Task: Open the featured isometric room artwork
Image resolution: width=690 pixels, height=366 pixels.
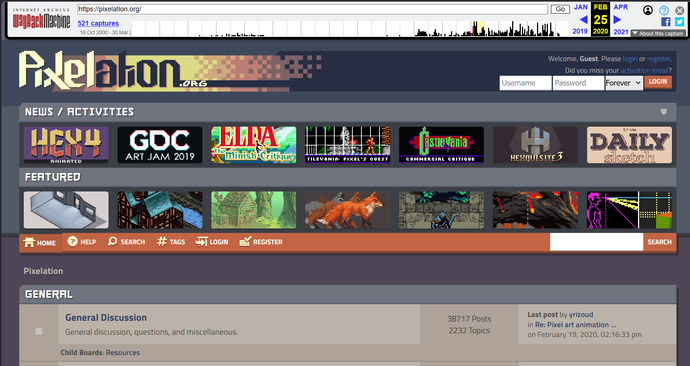Action: [66, 210]
